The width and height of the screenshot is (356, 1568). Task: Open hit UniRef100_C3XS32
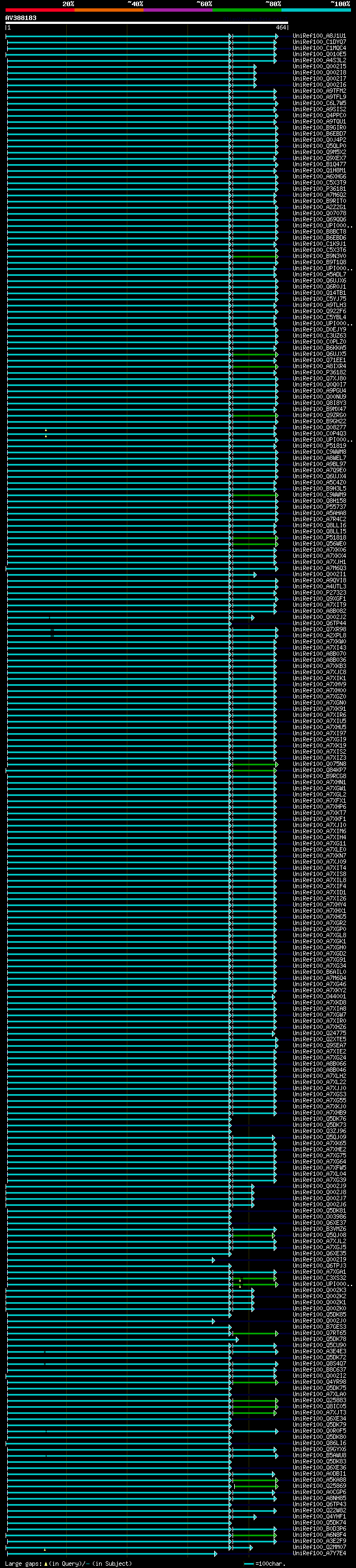coord(319,1278)
